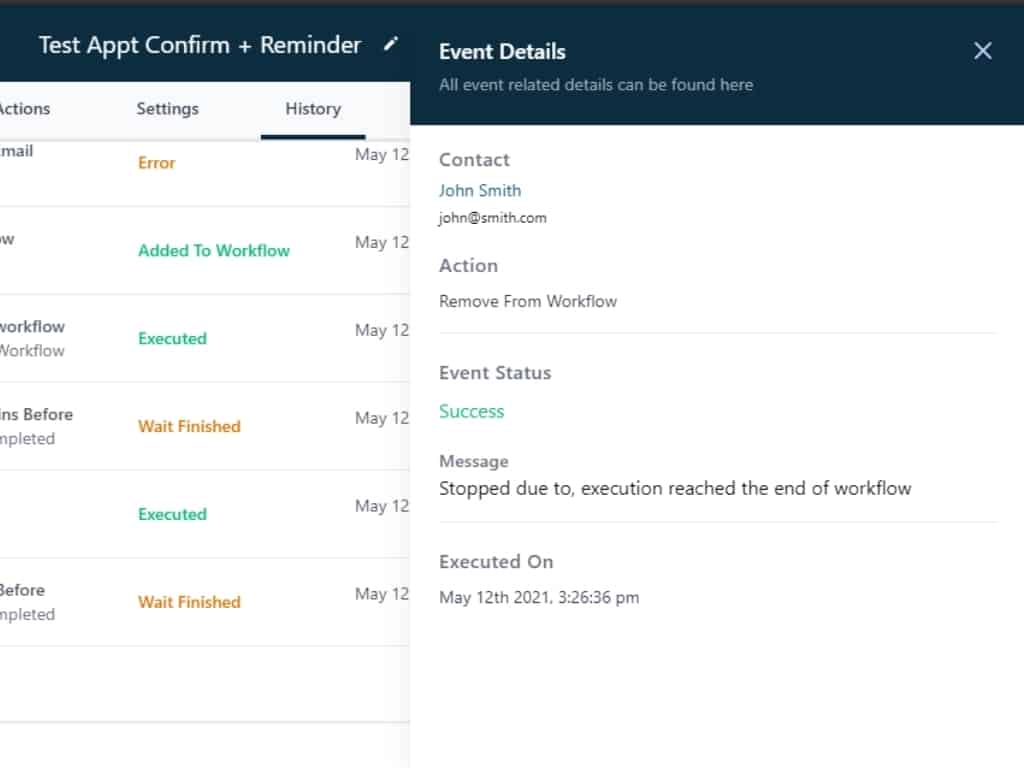
Task: Click the Test Appt Confirm + Reminder title
Action: tap(200, 45)
